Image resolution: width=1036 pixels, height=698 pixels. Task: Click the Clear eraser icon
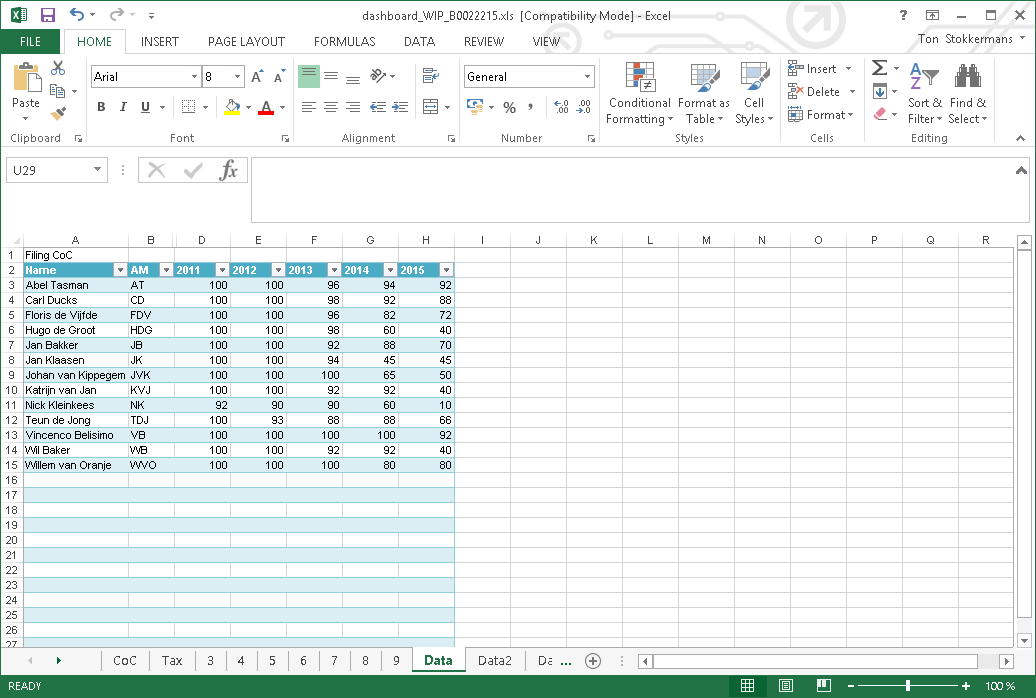click(880, 114)
